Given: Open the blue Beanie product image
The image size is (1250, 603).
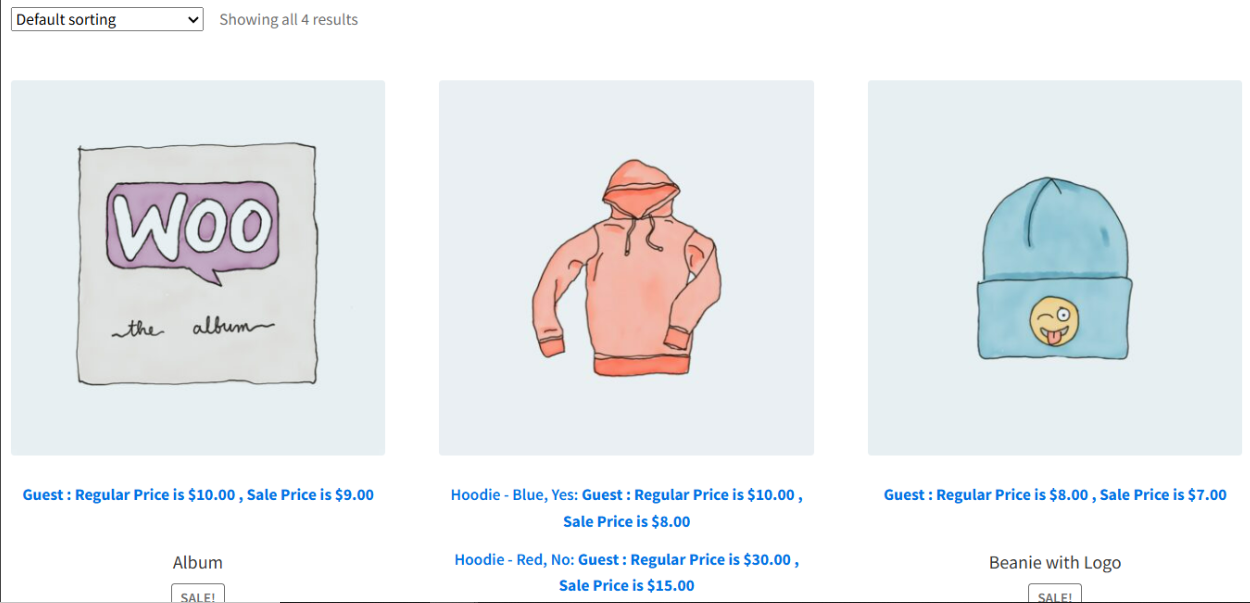Looking at the screenshot, I should pos(1055,268).
